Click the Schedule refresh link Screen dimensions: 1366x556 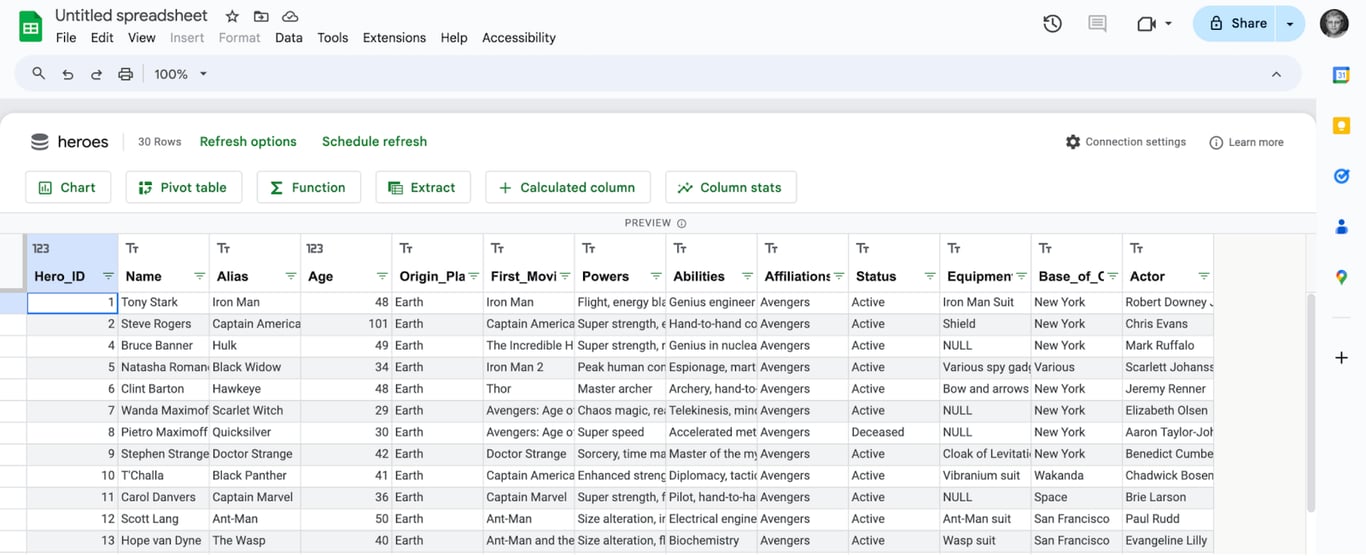(x=374, y=142)
